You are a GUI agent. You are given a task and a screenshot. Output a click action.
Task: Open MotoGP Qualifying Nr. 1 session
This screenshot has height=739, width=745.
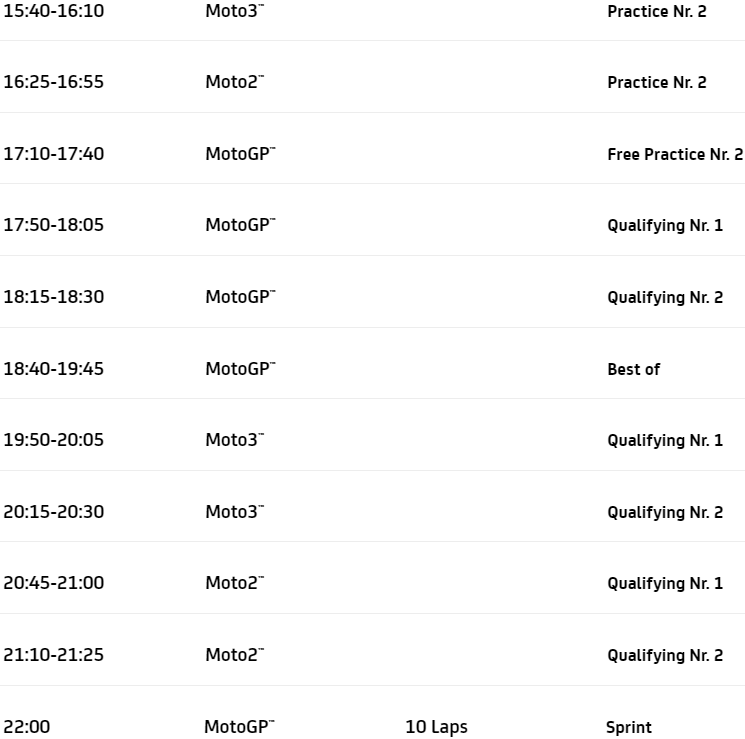click(665, 226)
